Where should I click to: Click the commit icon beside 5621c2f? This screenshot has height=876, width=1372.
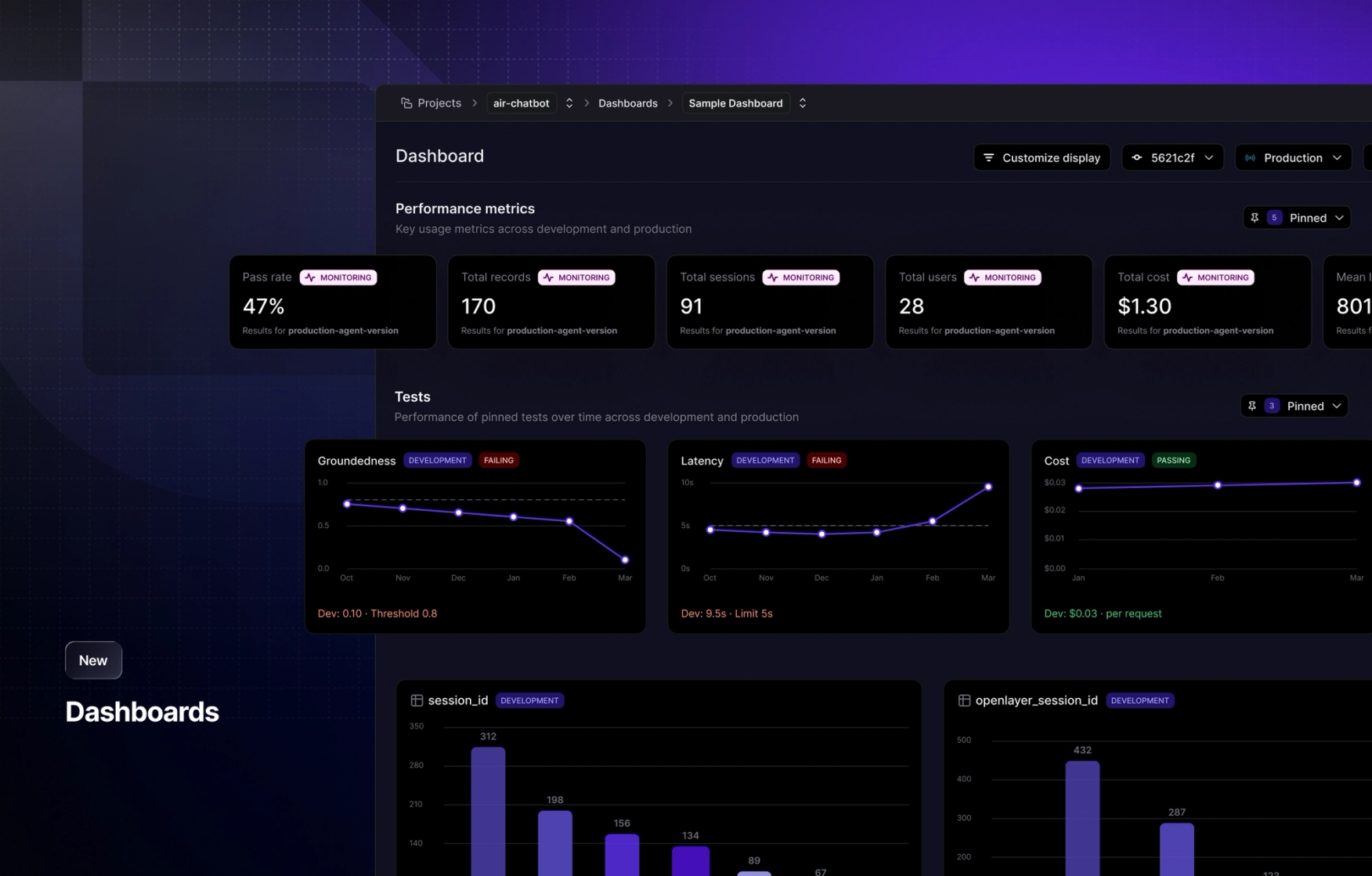tap(1136, 157)
